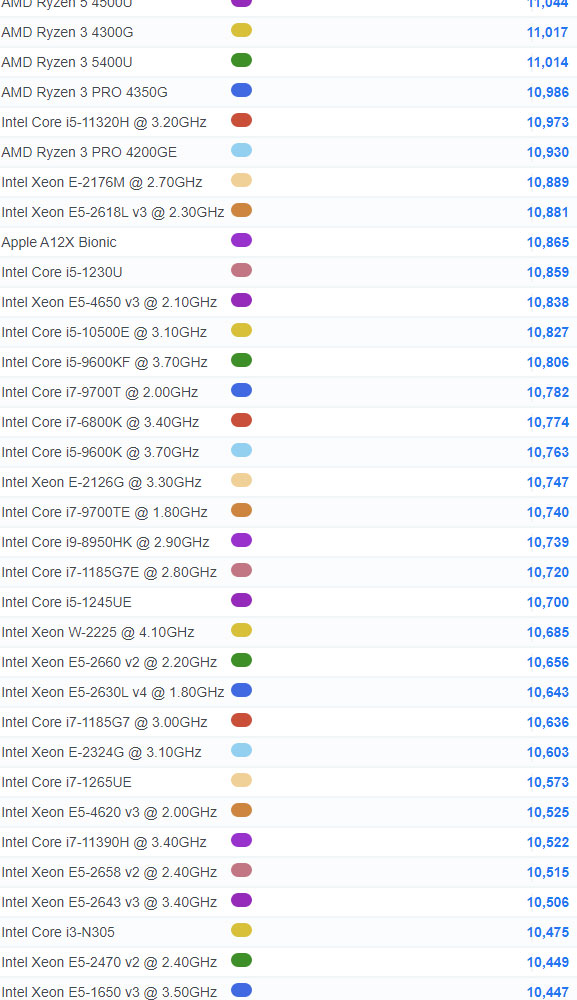
Task: Click the blue swatch beside Ryzen 3 PRO 4350G
Action: (241, 91)
